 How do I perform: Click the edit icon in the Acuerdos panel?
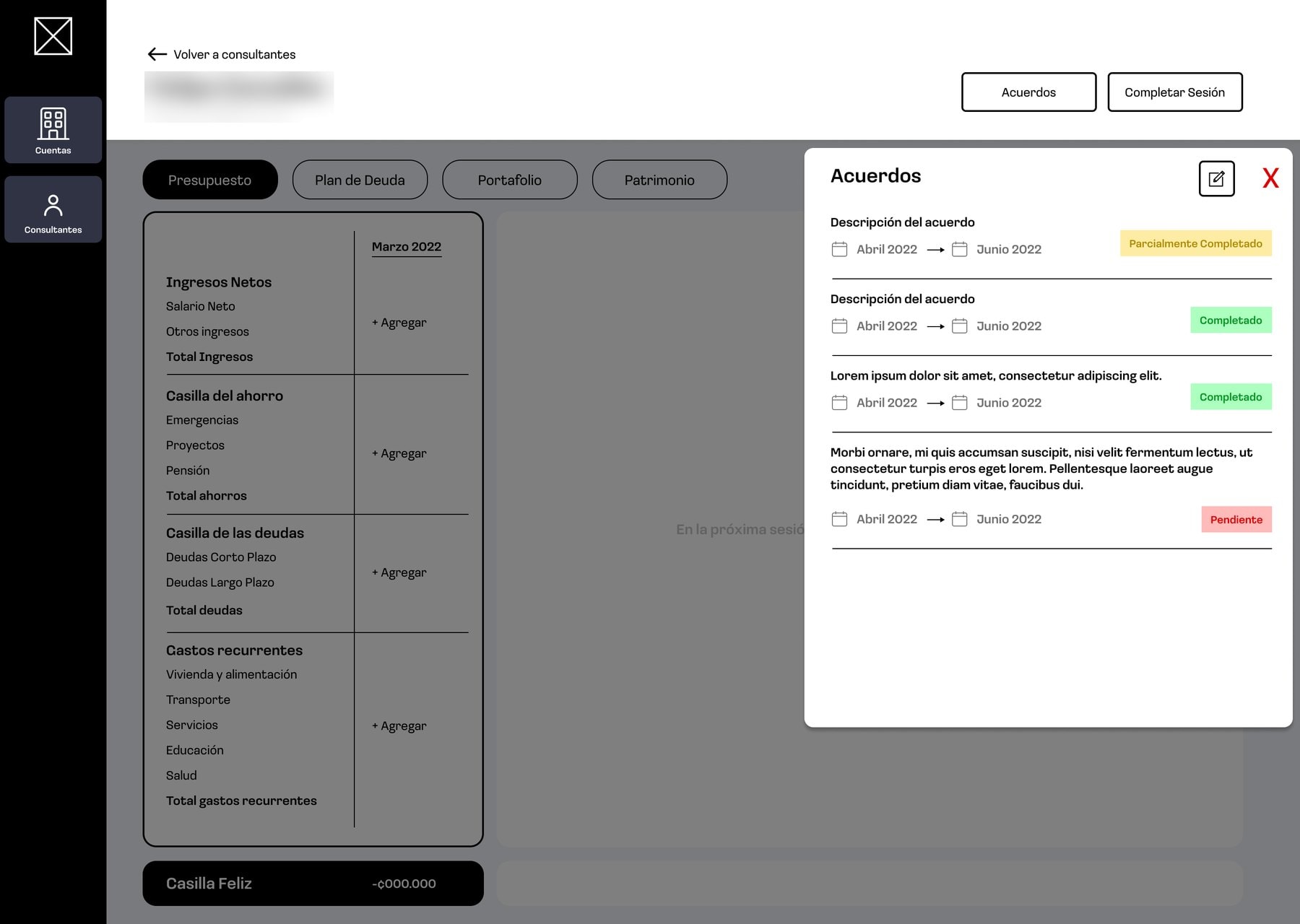click(x=1216, y=178)
